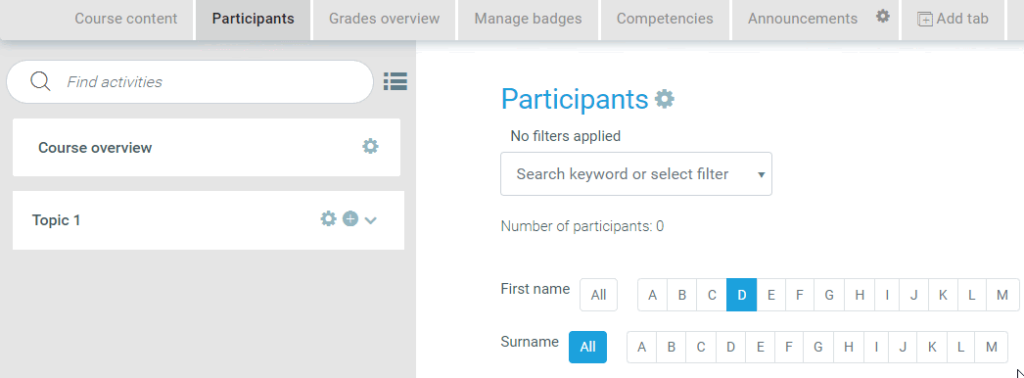Click the Topic 1 gear icon
This screenshot has width=1024, height=378.
328,219
